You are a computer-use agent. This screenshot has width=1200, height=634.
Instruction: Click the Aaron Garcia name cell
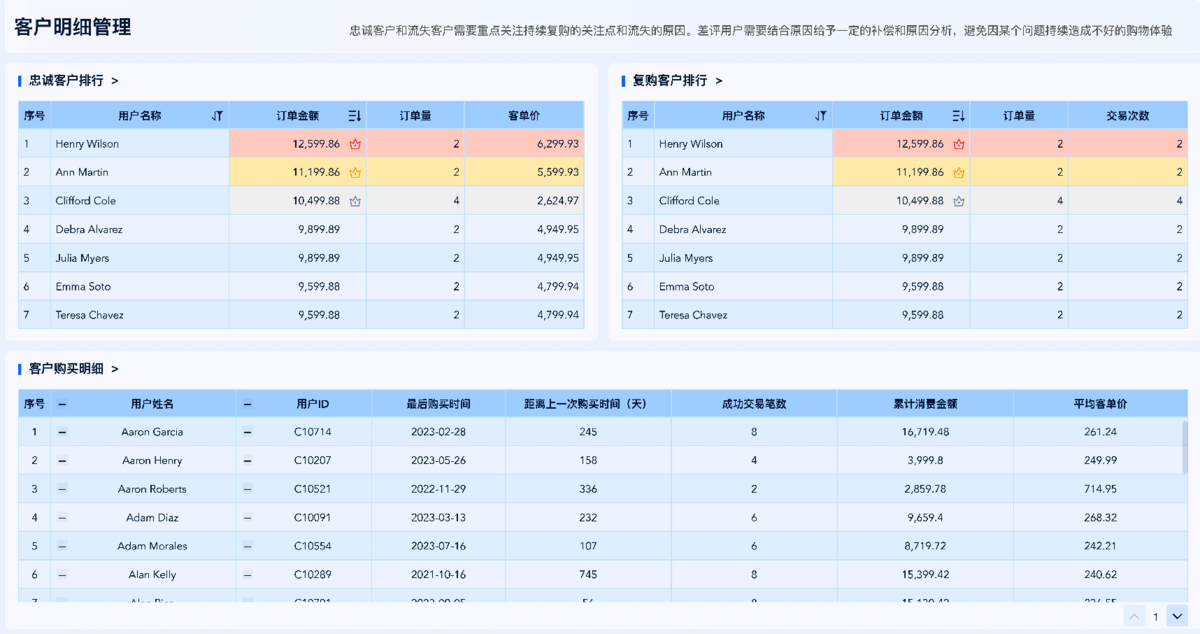[152, 432]
